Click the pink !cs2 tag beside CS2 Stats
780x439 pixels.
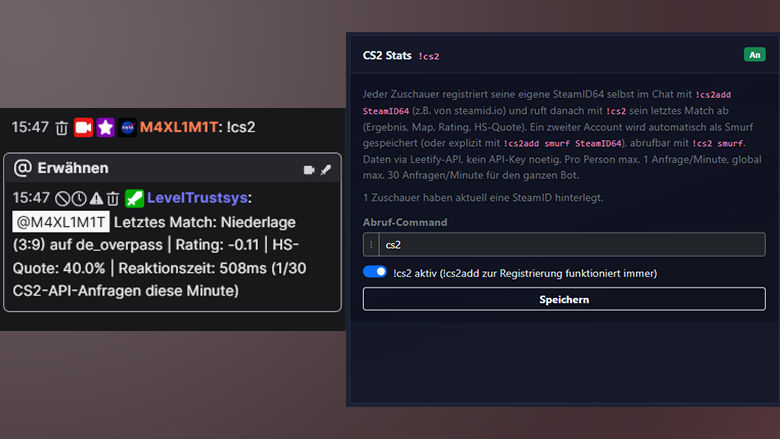click(428, 56)
